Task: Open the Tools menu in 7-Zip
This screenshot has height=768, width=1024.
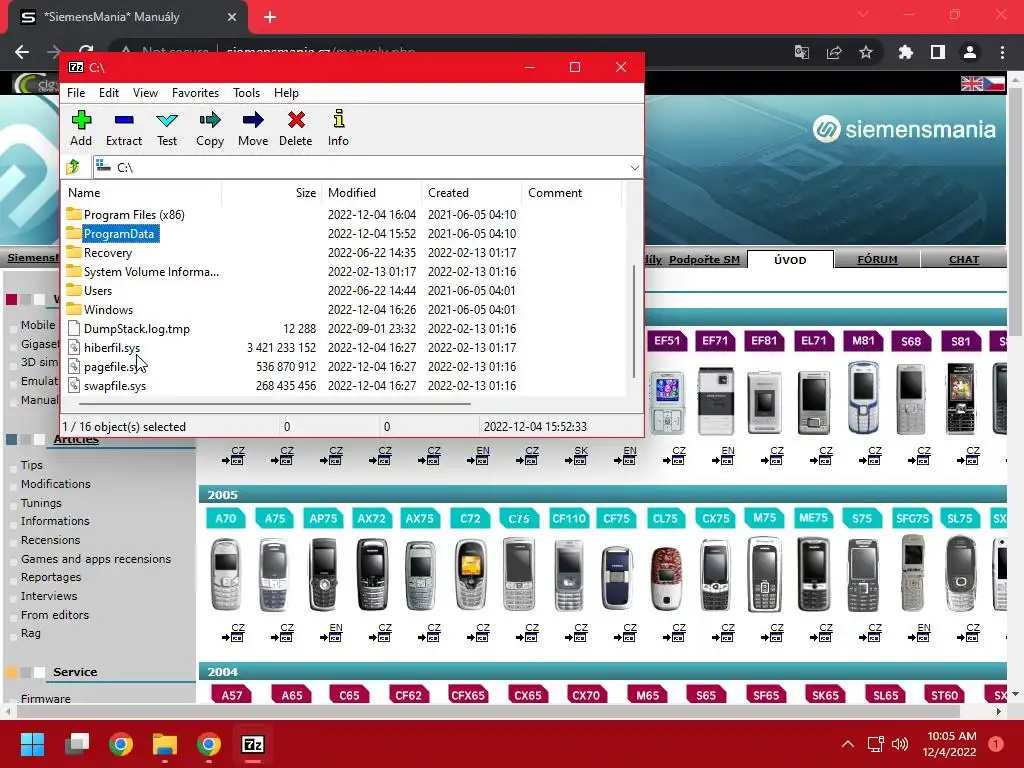Action: tap(246, 93)
